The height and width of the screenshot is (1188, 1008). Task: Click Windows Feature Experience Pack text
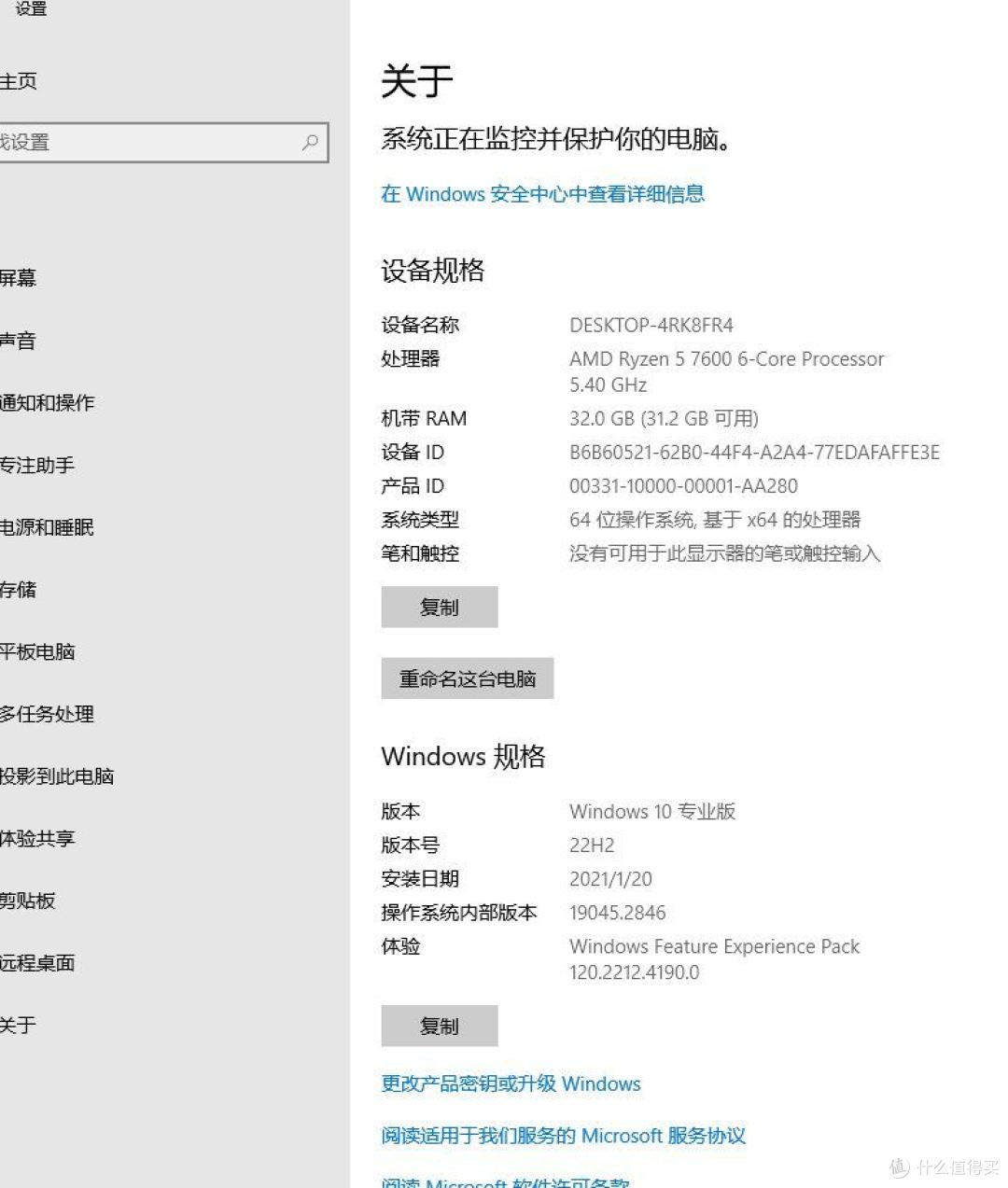714,946
